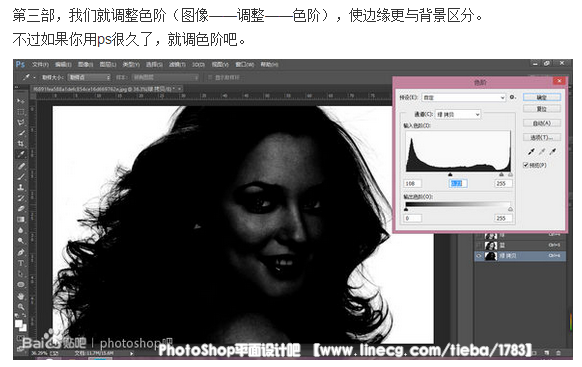This screenshot has height=367, width=582.
Task: Select the Healing Brush tool
Action: coord(21,166)
